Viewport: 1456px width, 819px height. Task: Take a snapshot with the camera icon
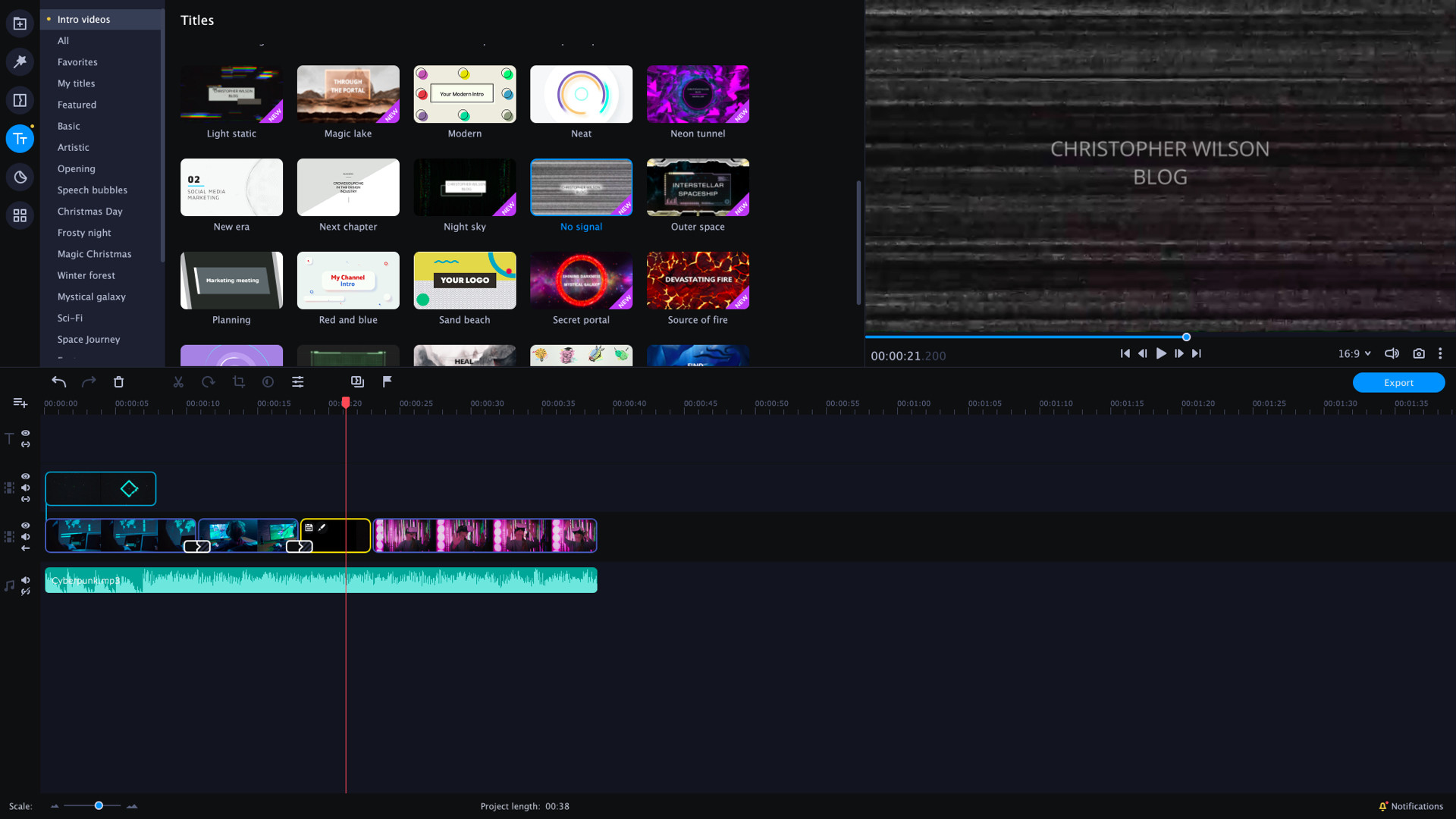tap(1419, 353)
